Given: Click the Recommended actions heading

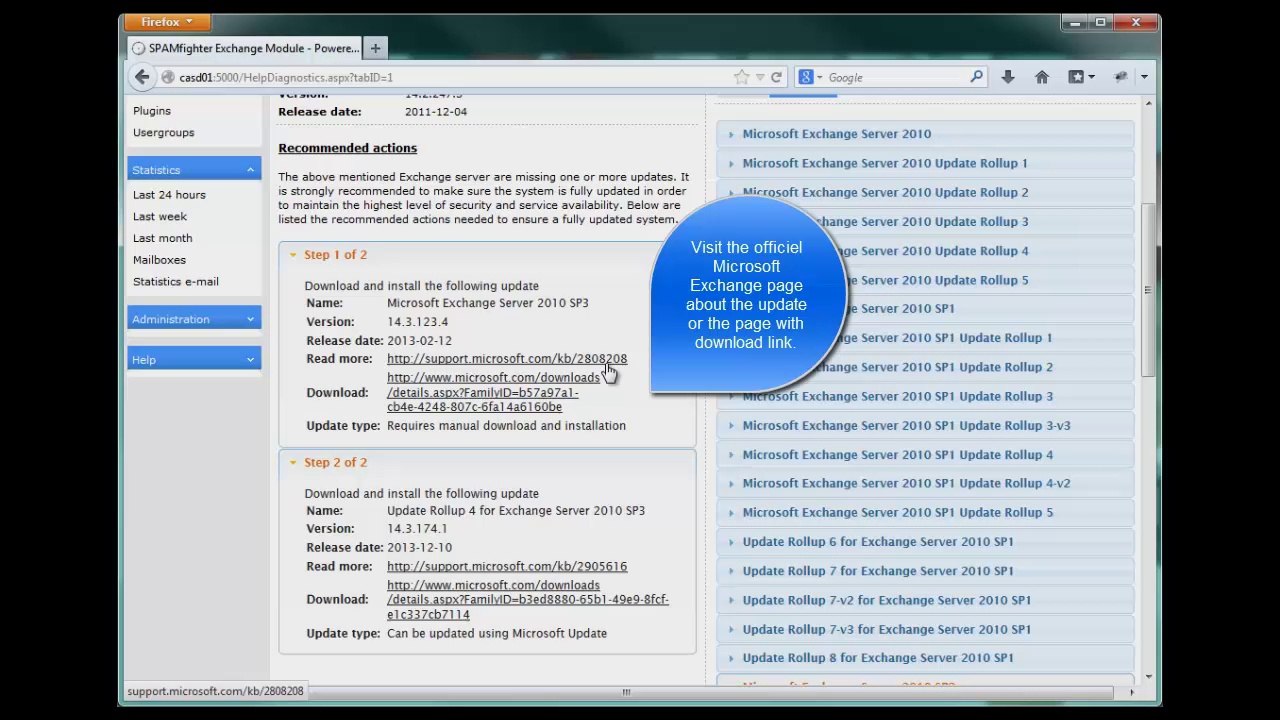Looking at the screenshot, I should coord(347,149).
